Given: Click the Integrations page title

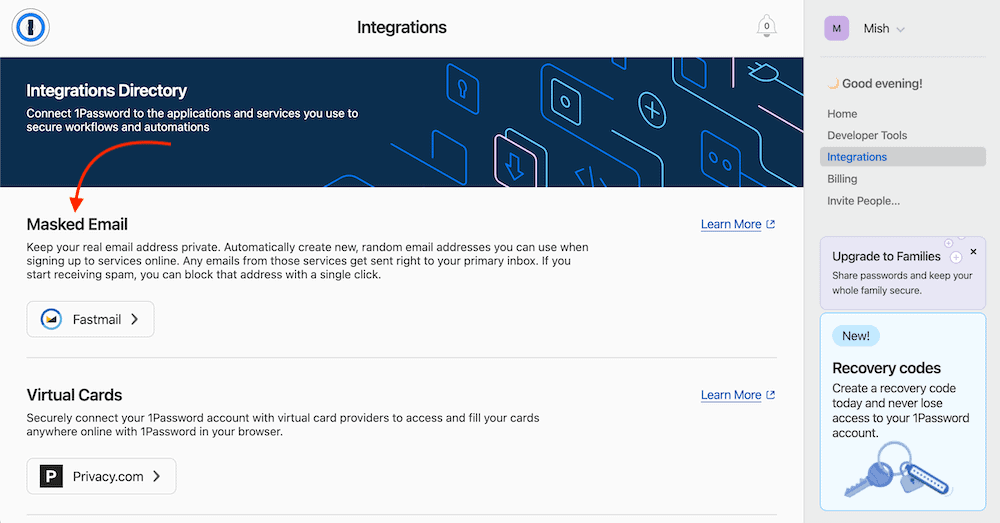Looking at the screenshot, I should 402,27.
